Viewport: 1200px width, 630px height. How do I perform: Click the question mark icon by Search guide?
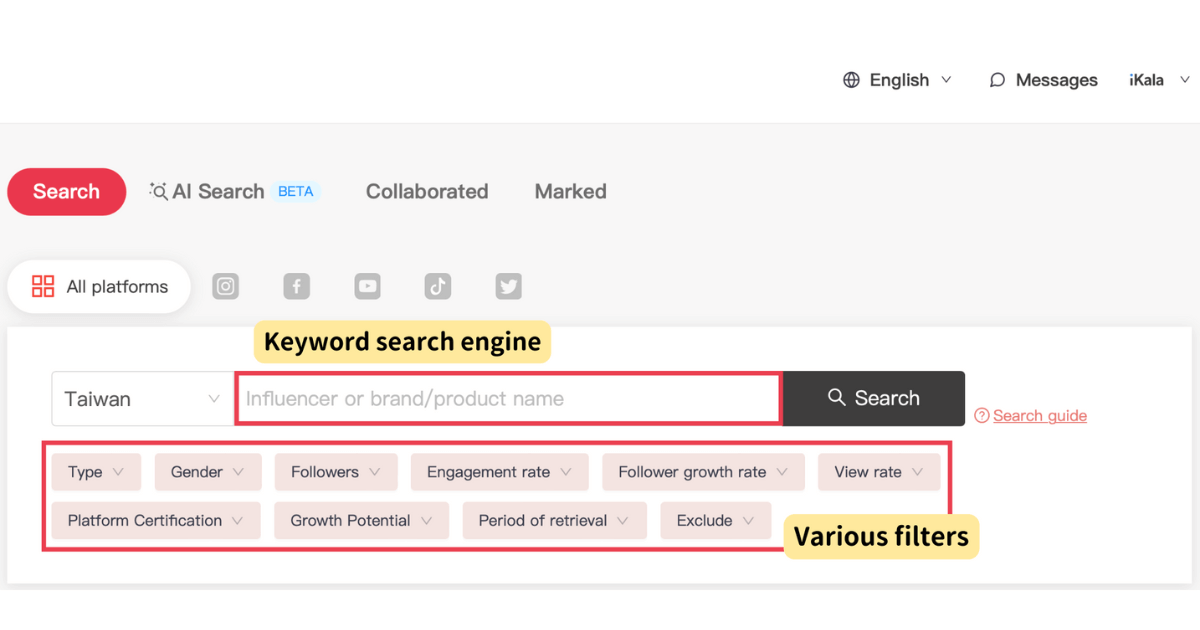[981, 415]
